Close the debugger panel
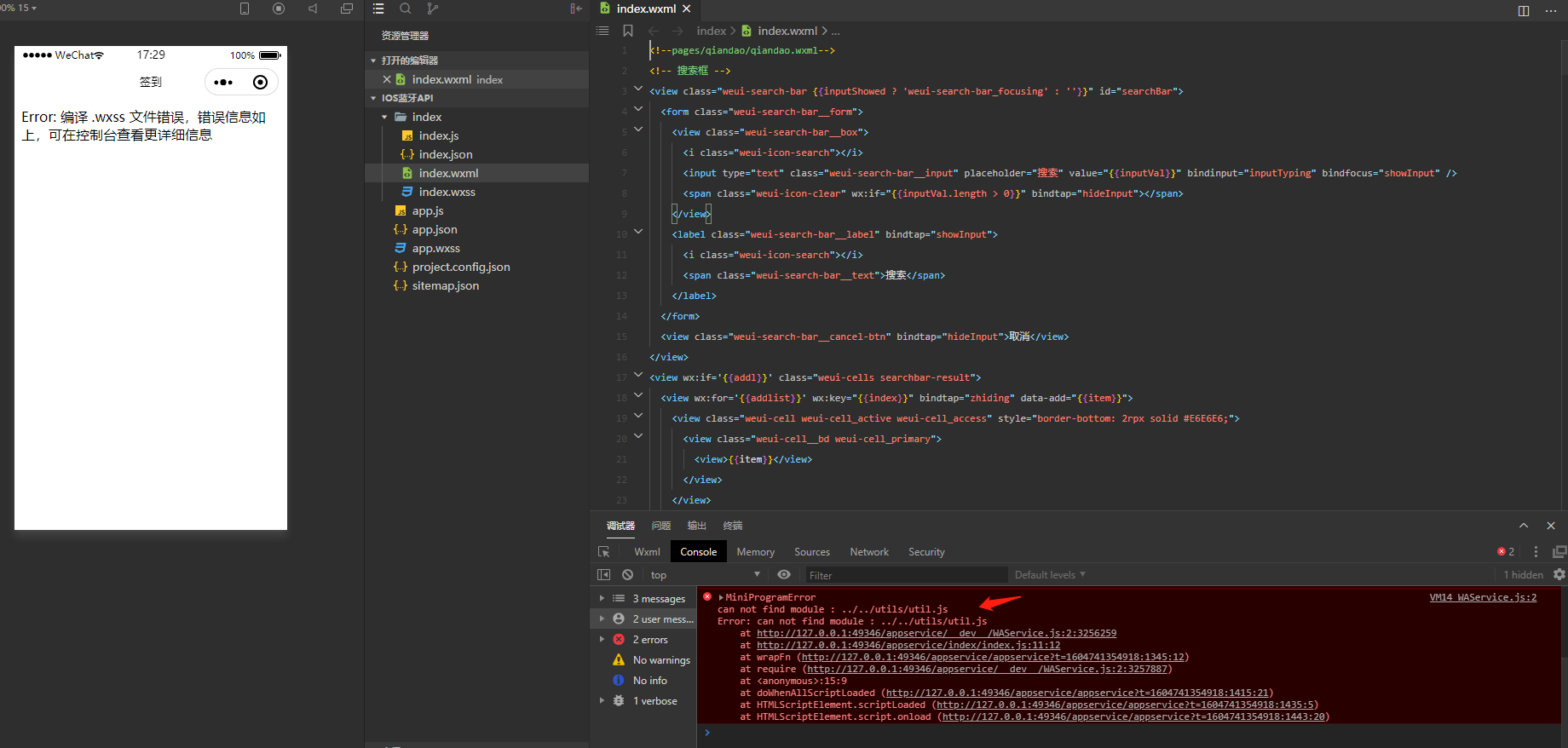 [x=1551, y=526]
